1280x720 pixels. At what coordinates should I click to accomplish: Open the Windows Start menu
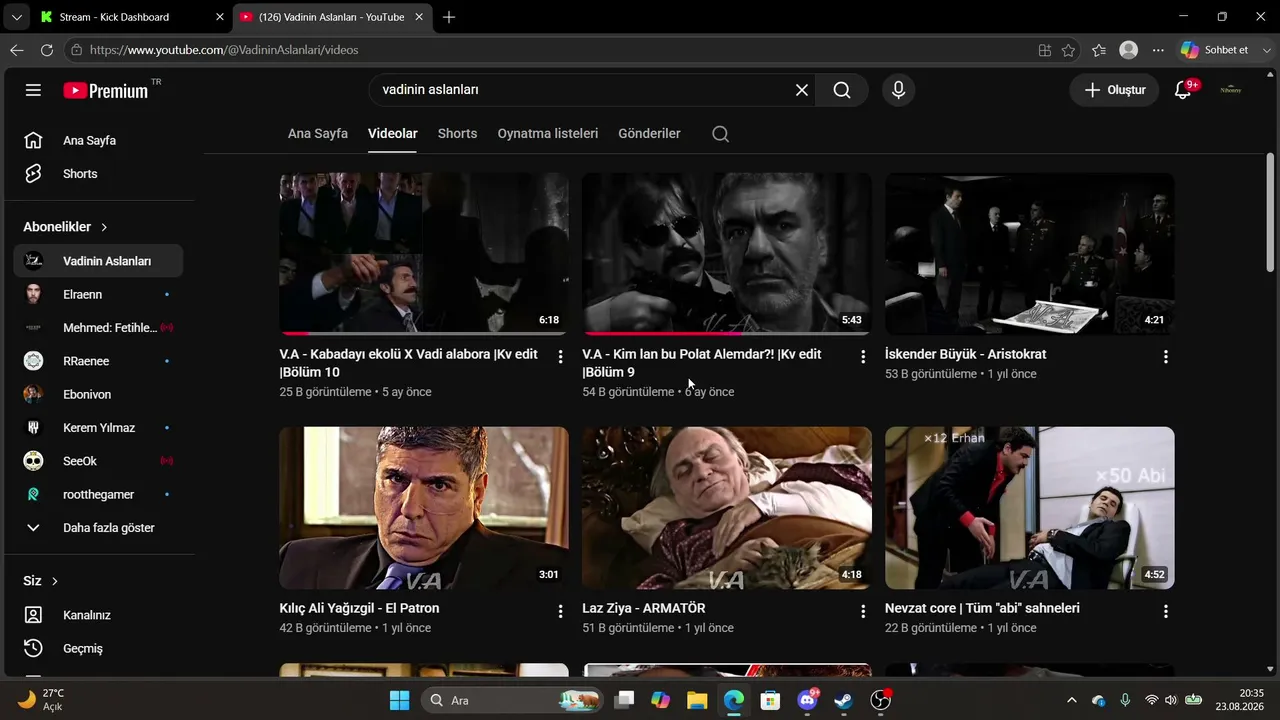[399, 700]
